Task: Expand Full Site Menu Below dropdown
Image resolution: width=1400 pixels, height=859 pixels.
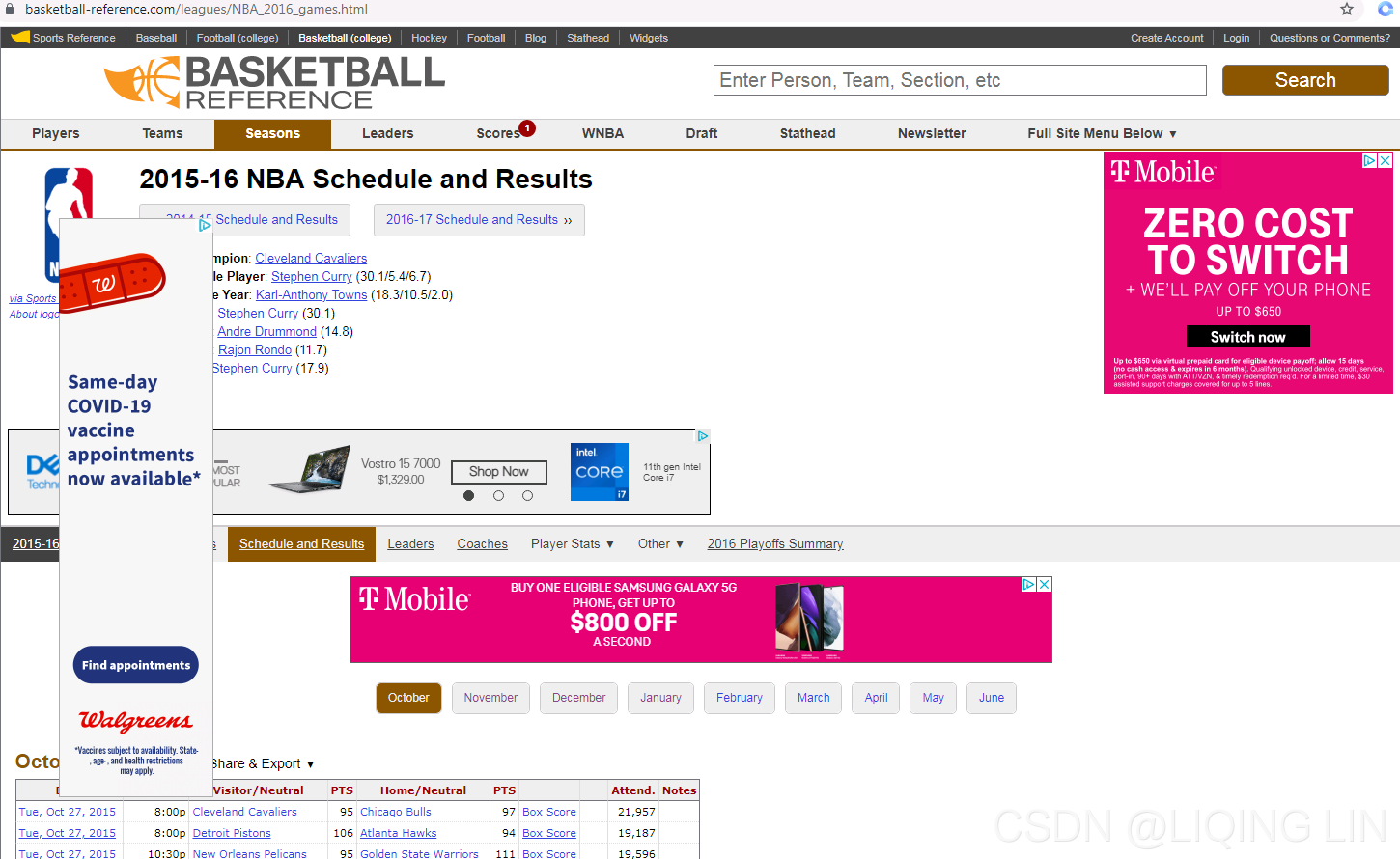Action: [1102, 134]
